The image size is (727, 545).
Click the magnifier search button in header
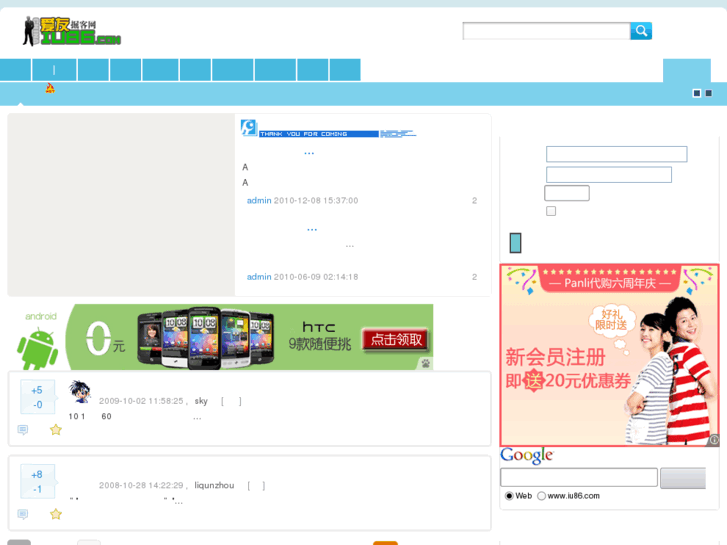(x=641, y=31)
